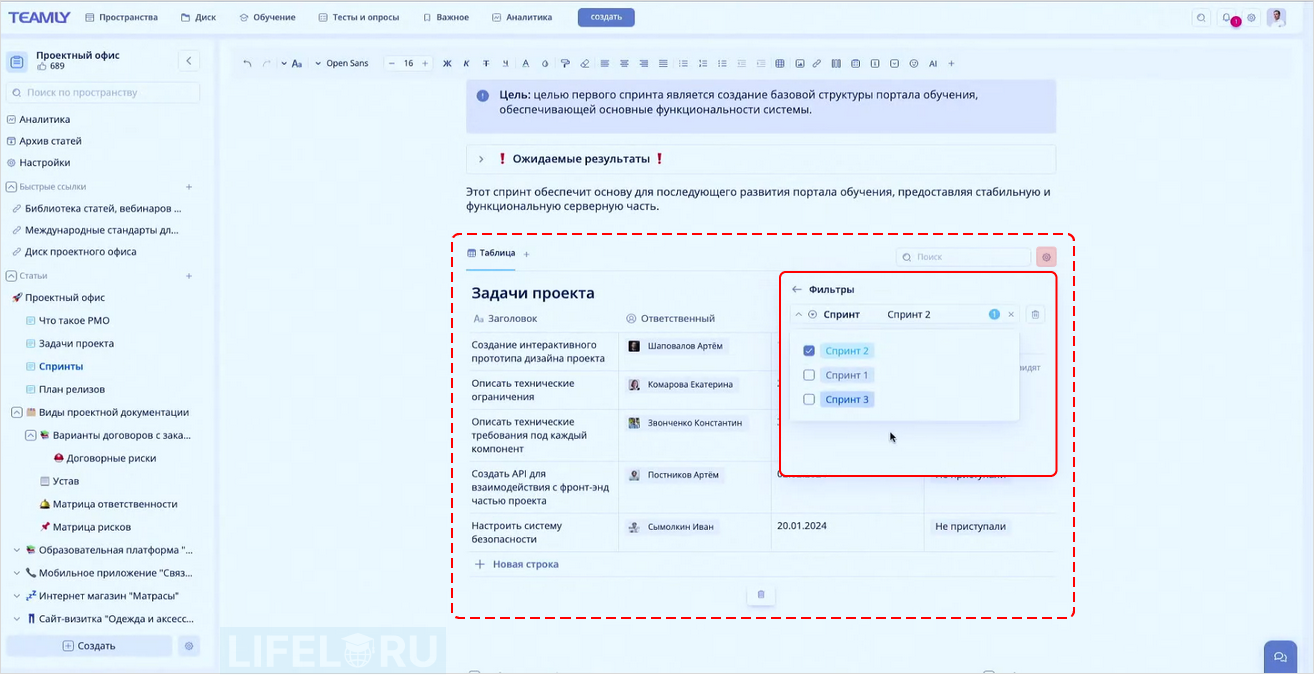This screenshot has height=675, width=1314.
Task: Open the AI assistant in the editor toolbar
Action: coord(933,63)
